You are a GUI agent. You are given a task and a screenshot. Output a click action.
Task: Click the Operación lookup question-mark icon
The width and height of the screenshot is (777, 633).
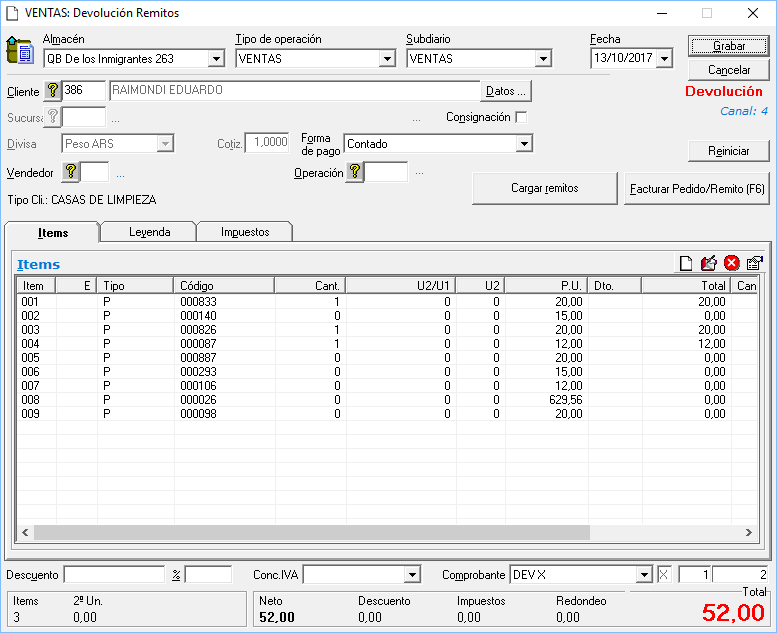click(x=355, y=172)
